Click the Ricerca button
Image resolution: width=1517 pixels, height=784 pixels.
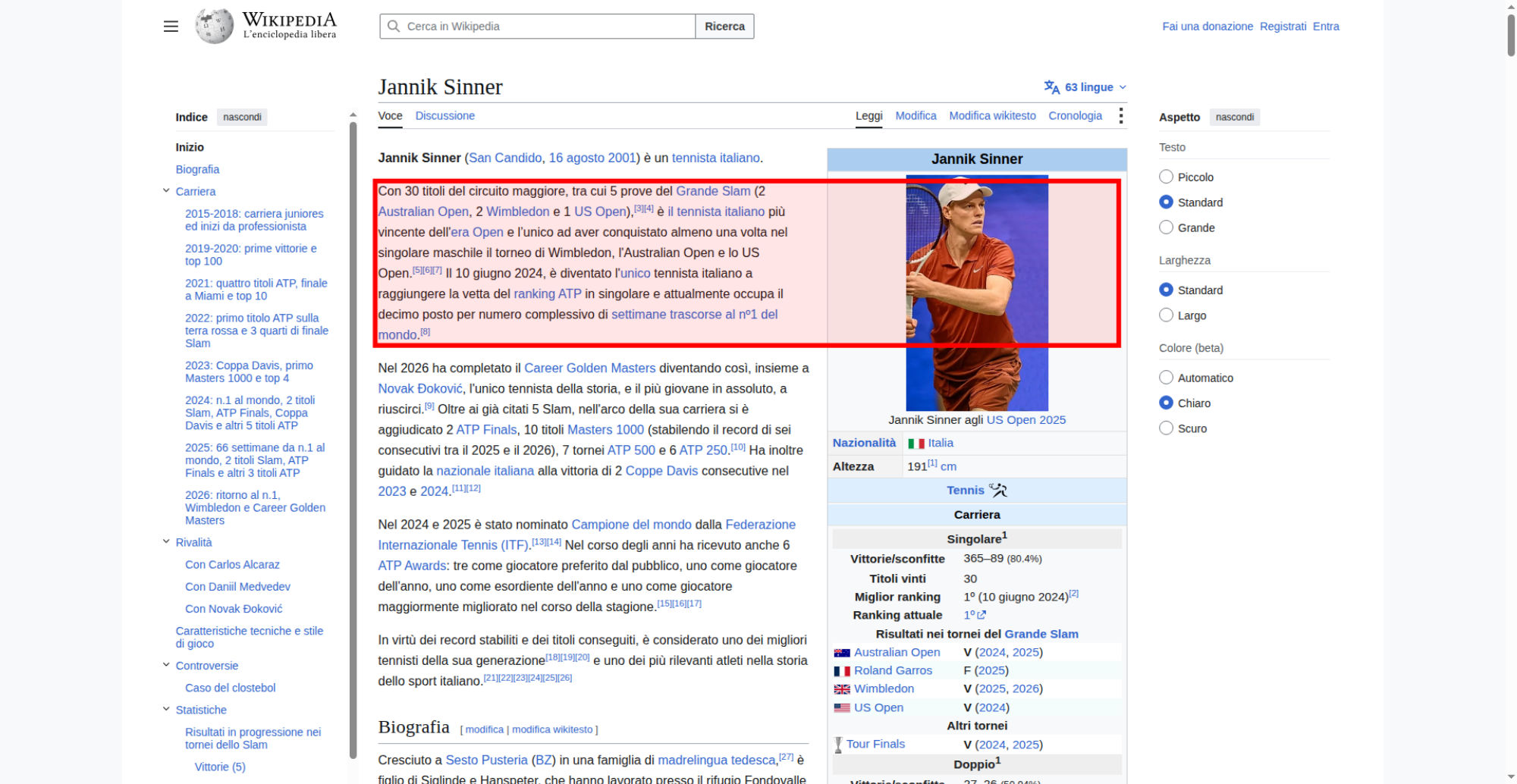click(x=724, y=27)
